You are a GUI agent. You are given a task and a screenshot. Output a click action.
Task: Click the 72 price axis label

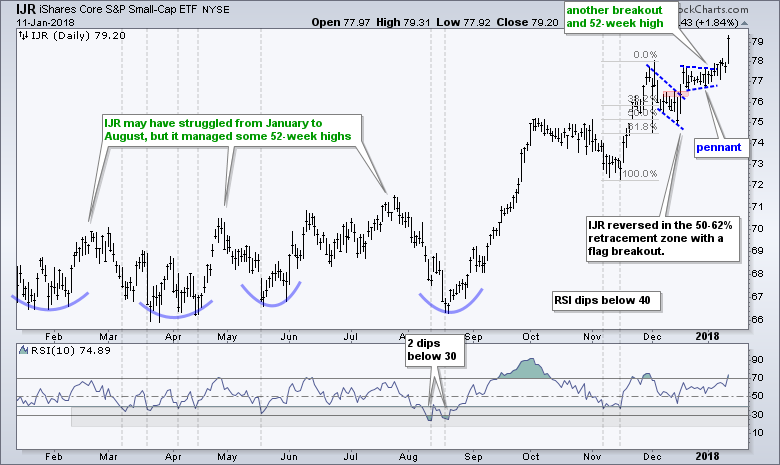tap(757, 185)
